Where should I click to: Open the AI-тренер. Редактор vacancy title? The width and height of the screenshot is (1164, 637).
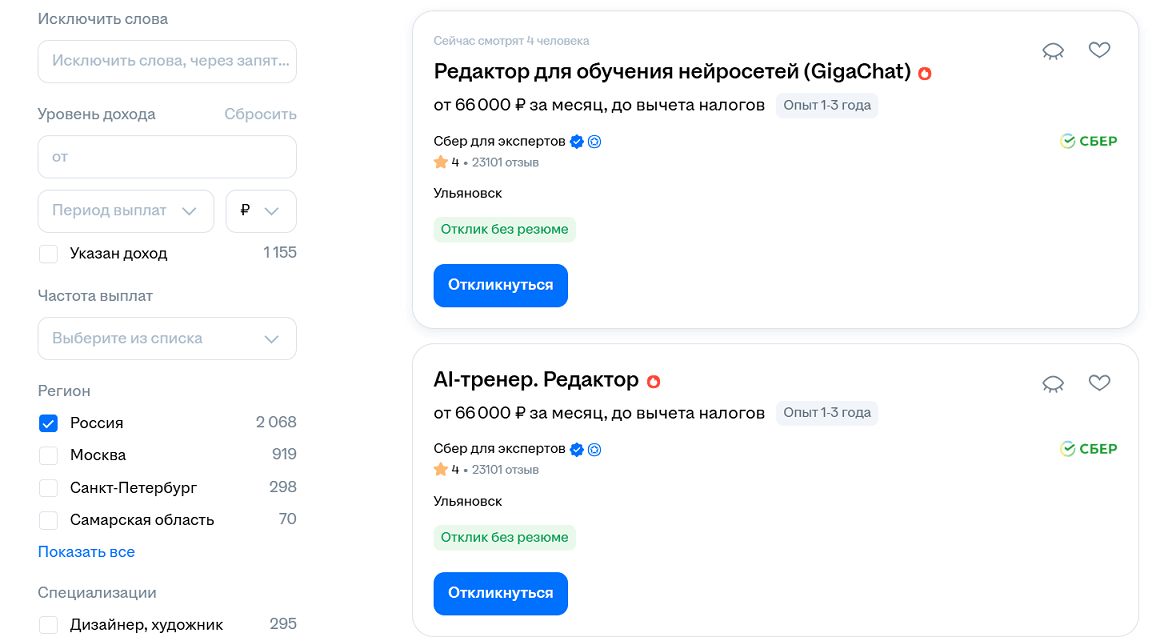click(x=535, y=380)
